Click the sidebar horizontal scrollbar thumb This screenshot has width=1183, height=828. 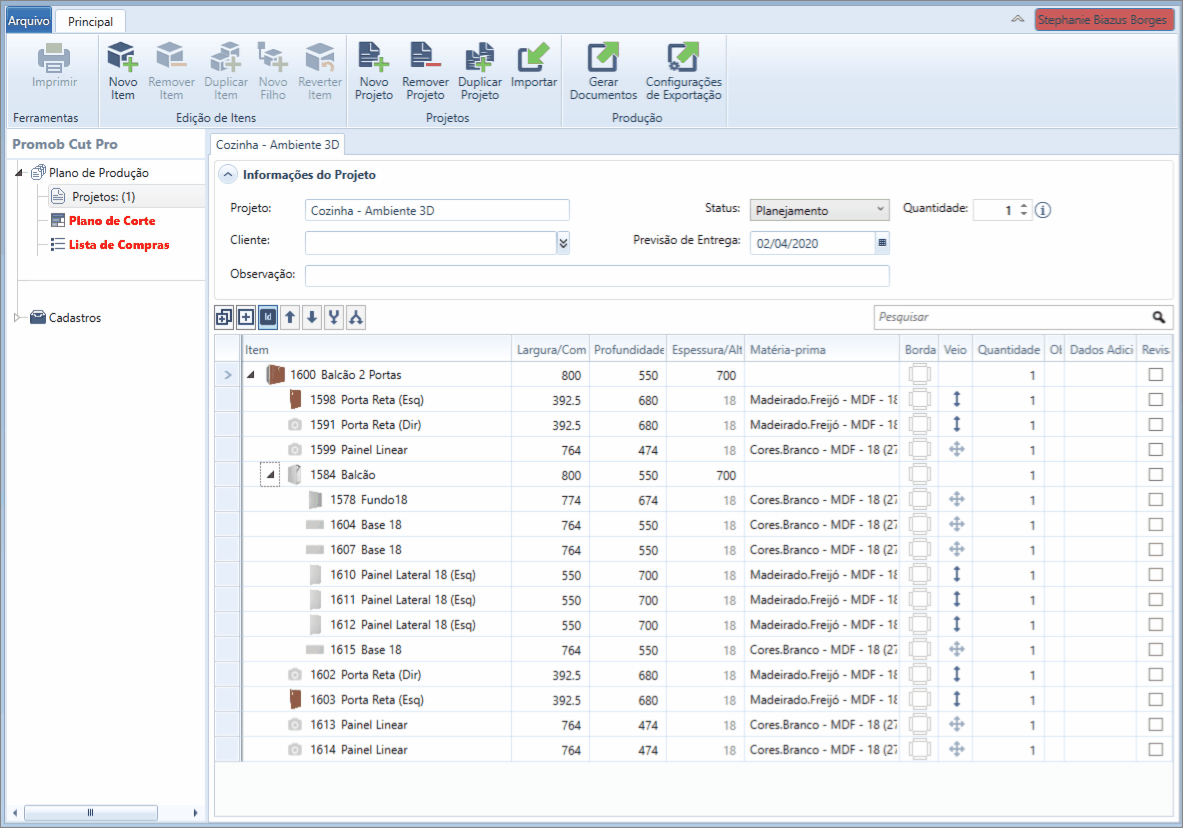[x=91, y=813]
